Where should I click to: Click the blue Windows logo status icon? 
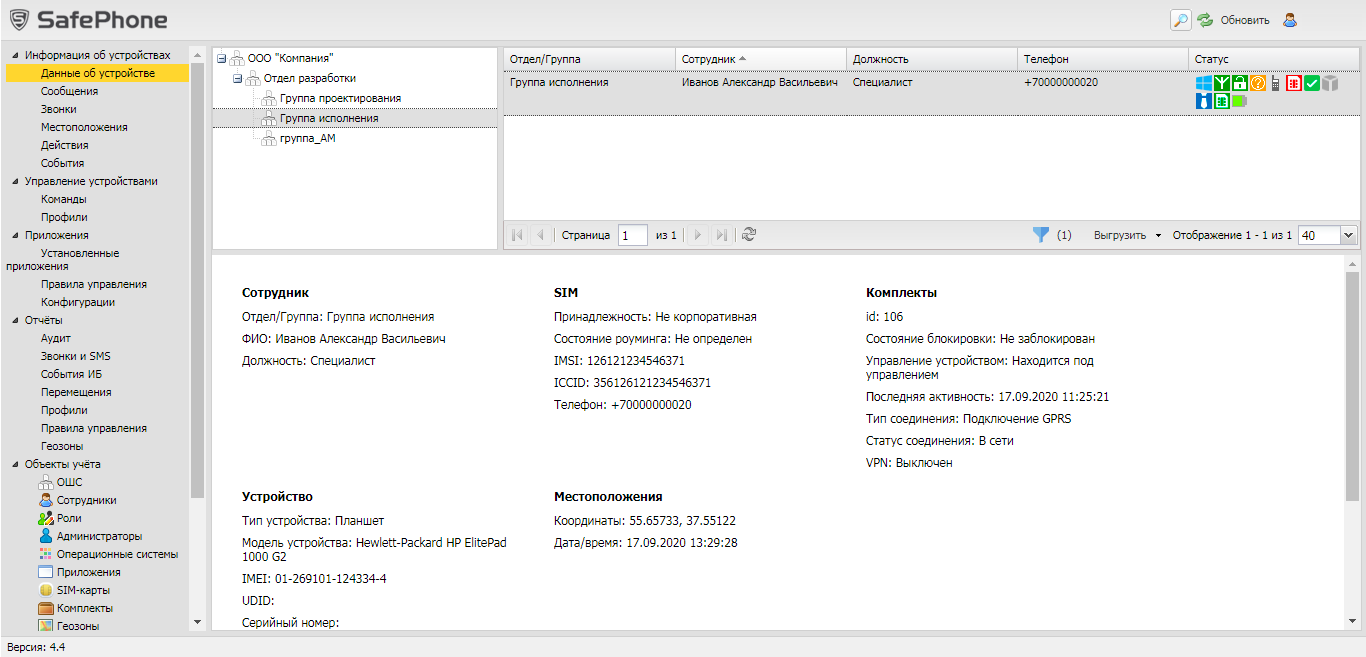(x=1204, y=83)
